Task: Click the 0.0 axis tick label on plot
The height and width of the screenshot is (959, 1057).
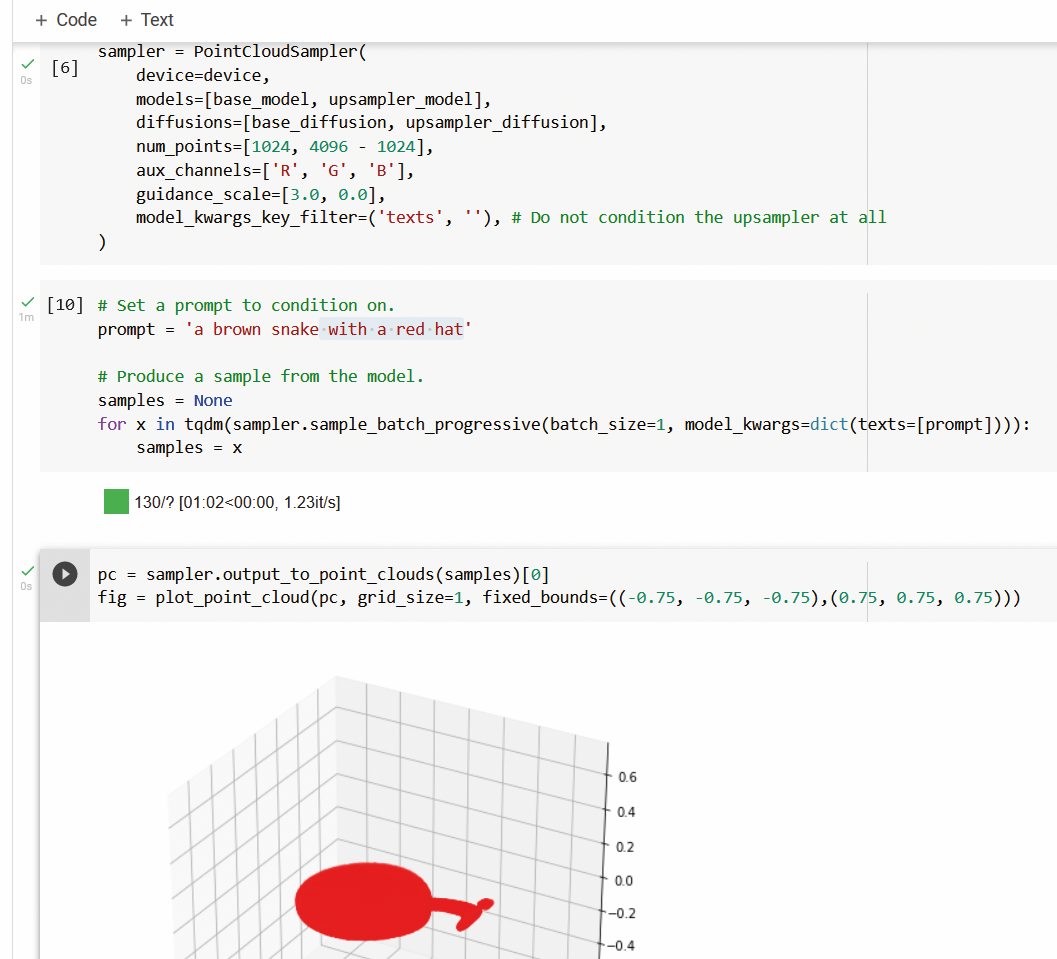Action: point(624,881)
